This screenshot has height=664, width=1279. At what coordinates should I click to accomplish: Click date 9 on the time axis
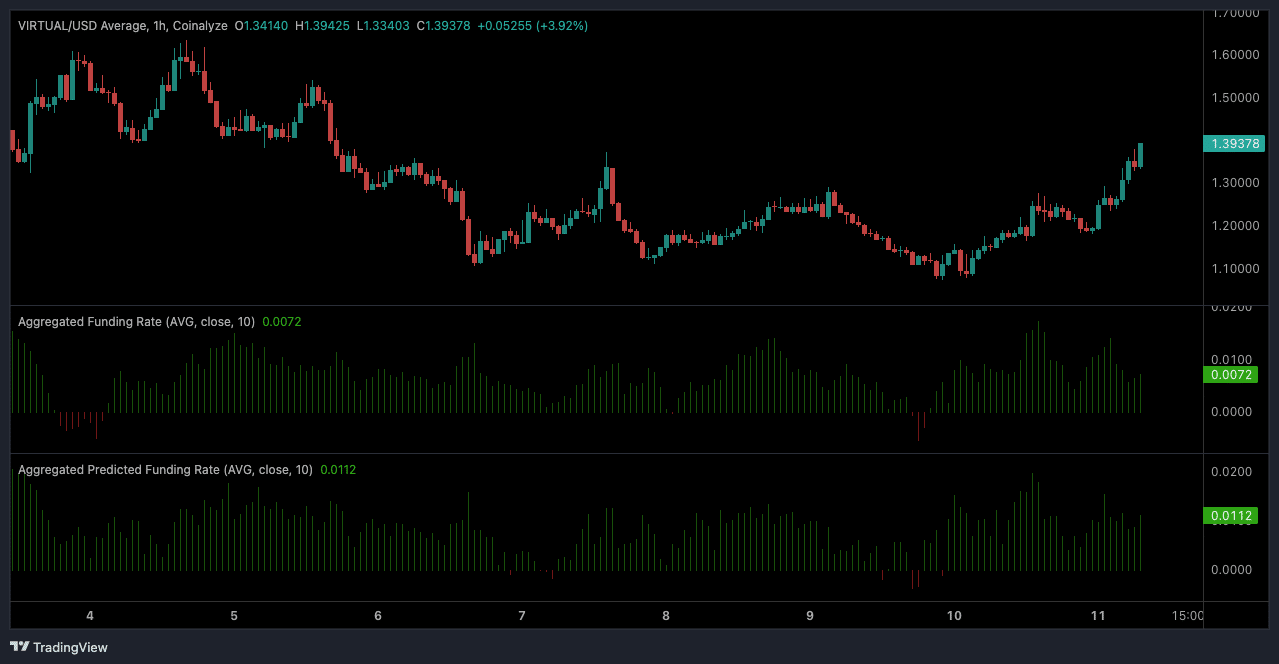click(x=810, y=616)
